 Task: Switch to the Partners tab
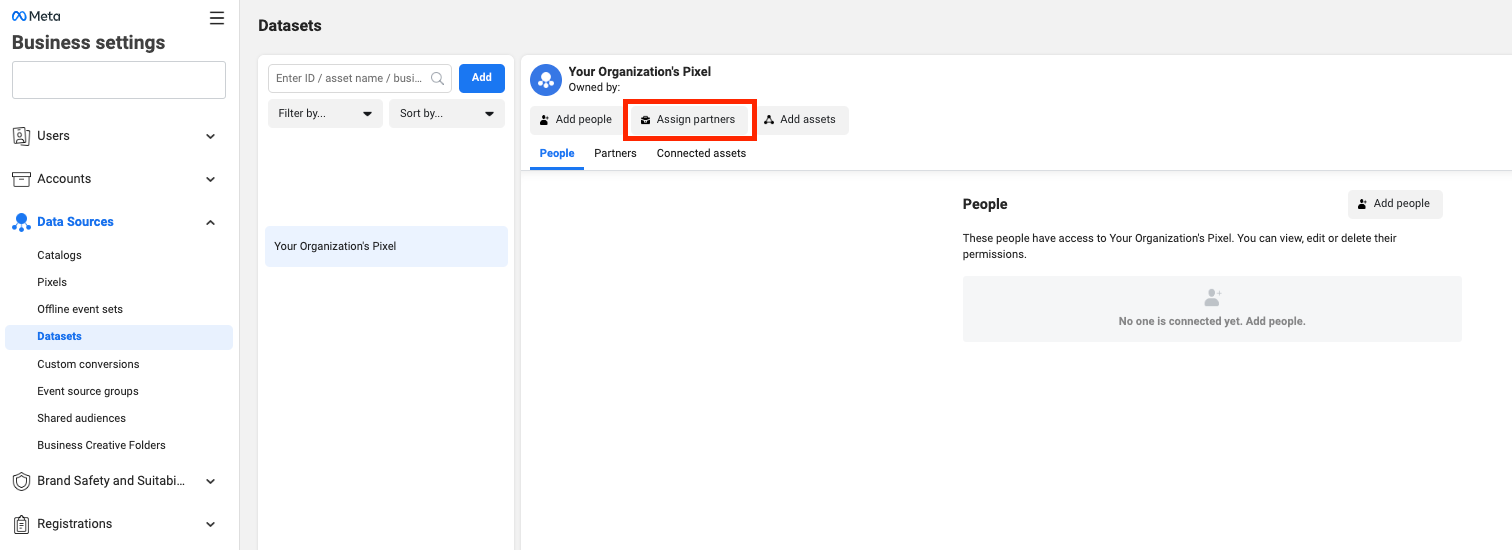615,154
